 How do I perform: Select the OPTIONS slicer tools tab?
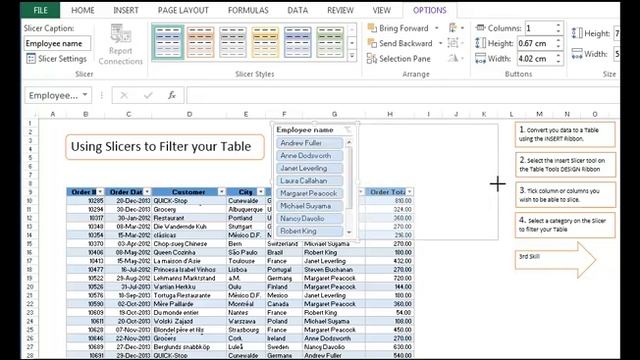pos(429,11)
